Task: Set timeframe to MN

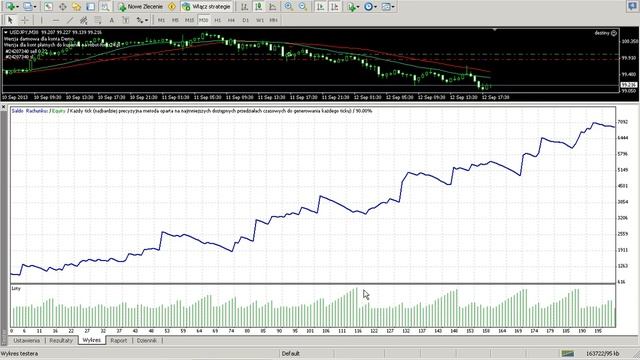Action: tap(273, 20)
